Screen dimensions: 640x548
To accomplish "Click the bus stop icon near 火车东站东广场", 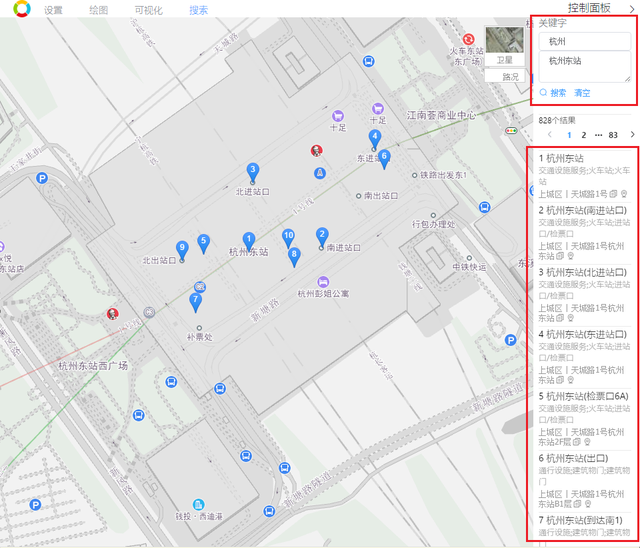I will point(369,61).
